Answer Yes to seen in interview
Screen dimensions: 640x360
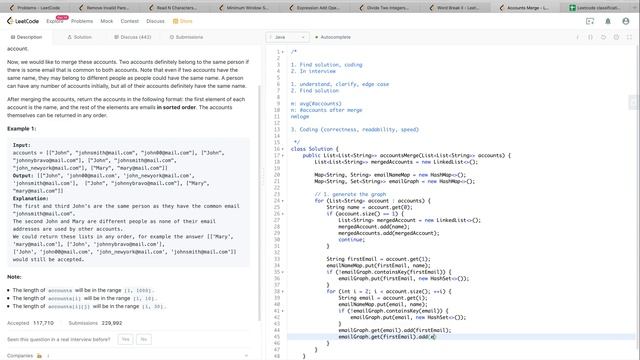click(x=125, y=340)
